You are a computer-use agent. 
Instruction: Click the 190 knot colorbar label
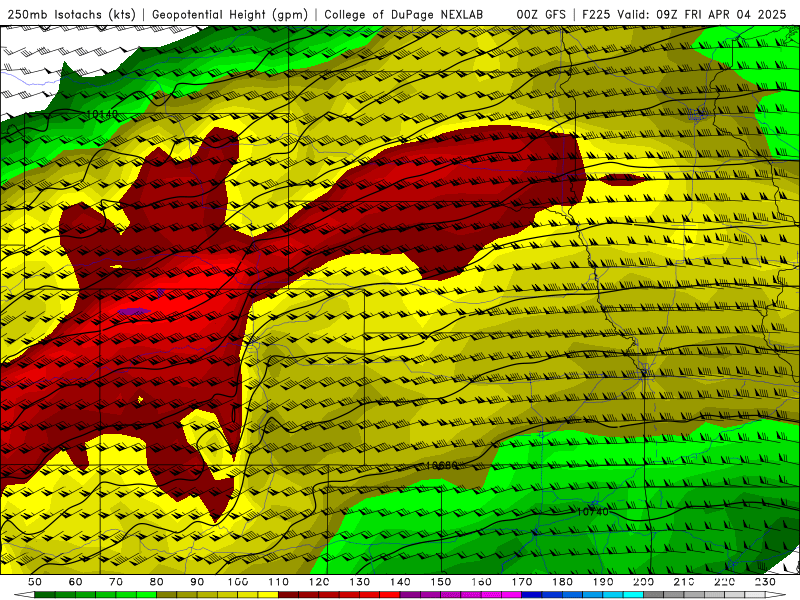coord(604,582)
